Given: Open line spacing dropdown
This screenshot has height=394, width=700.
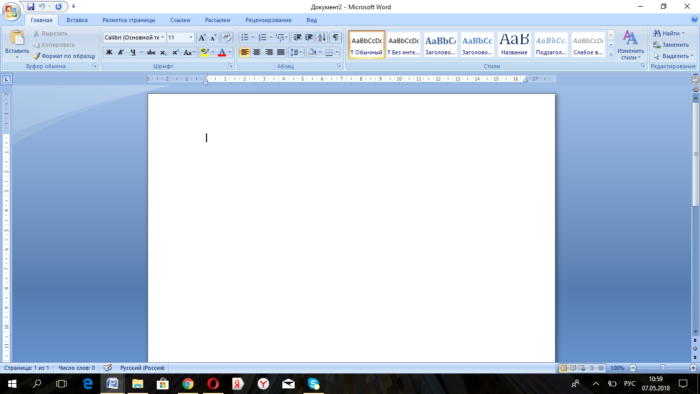Looking at the screenshot, I should tap(296, 52).
